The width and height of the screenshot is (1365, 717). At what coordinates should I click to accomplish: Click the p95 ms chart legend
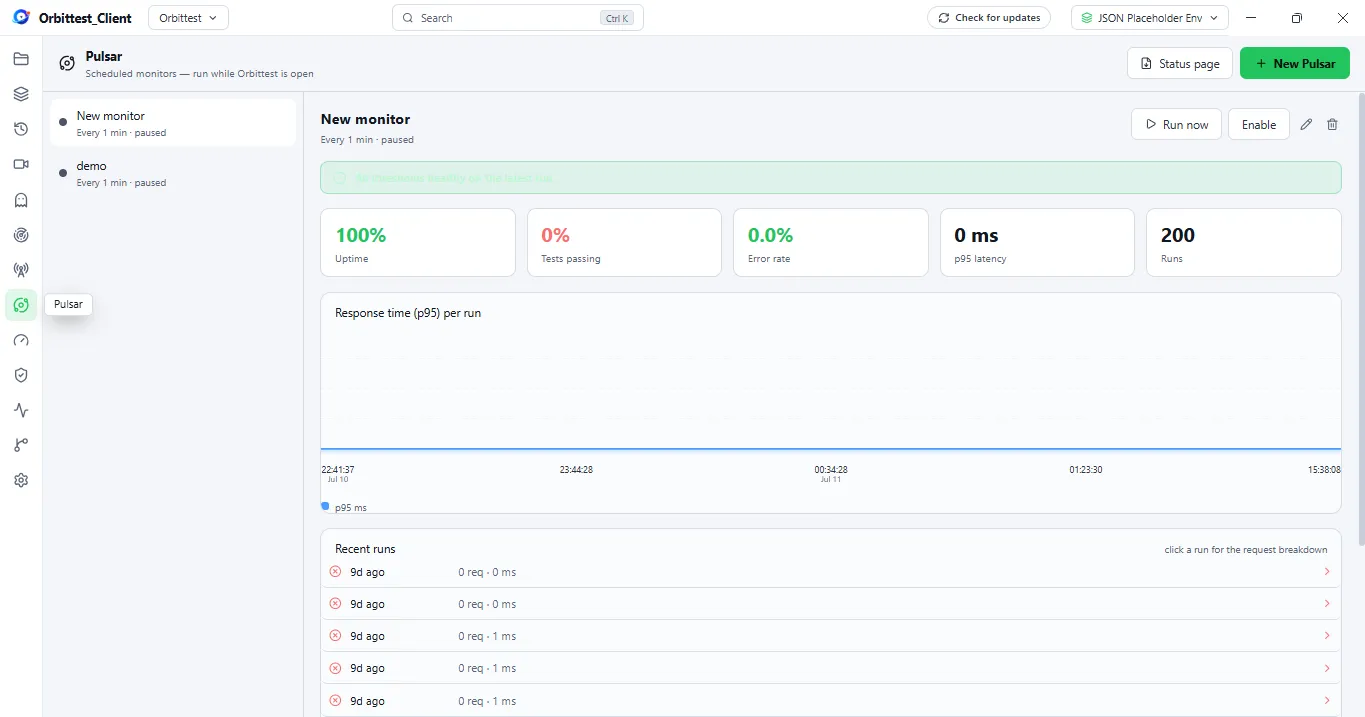[344, 507]
